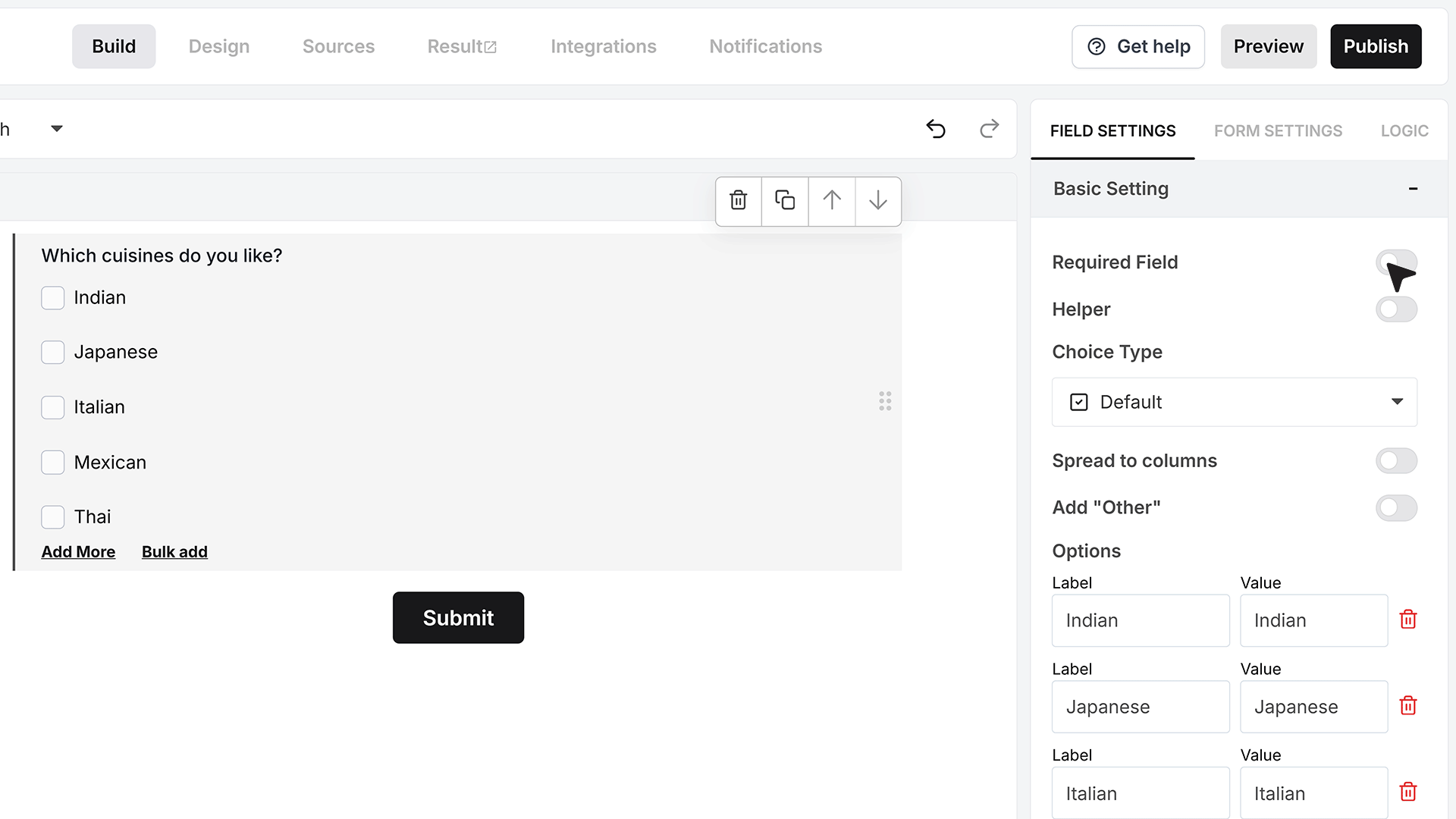Image resolution: width=1456 pixels, height=819 pixels.
Task: Duplicate the field using copy icon
Action: [785, 201]
